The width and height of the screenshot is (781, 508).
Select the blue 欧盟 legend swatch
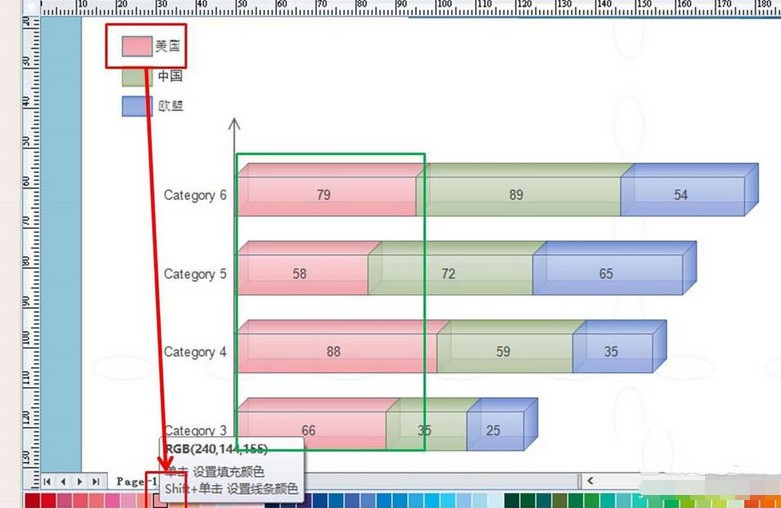137,106
